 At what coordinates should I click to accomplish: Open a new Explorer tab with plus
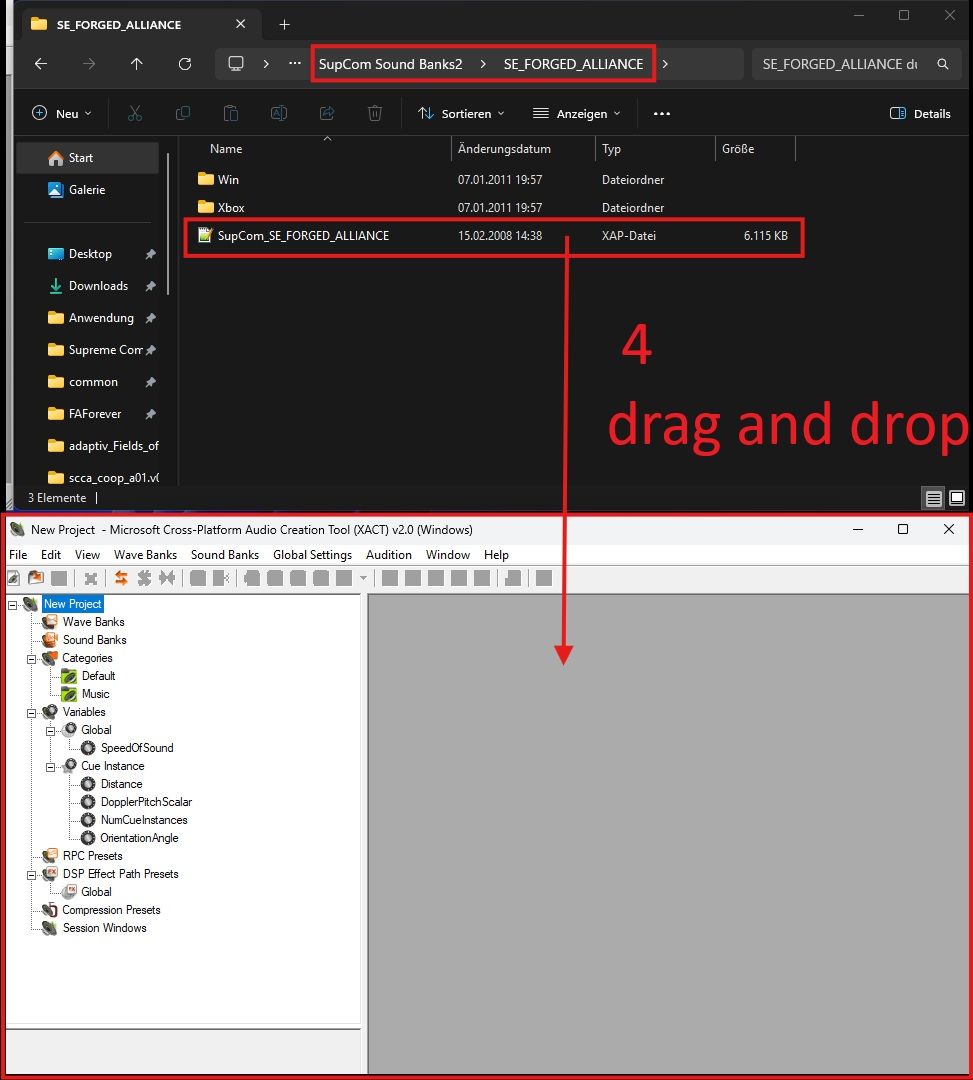pos(284,25)
